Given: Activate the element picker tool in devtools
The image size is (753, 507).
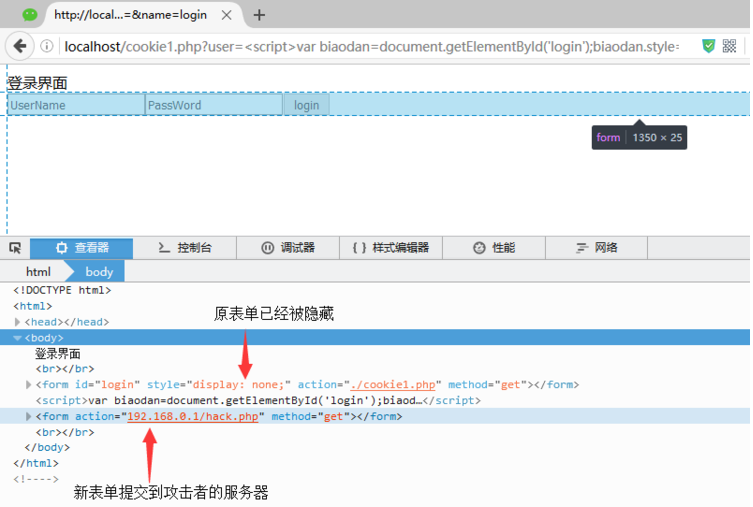Looking at the screenshot, I should pos(15,248).
